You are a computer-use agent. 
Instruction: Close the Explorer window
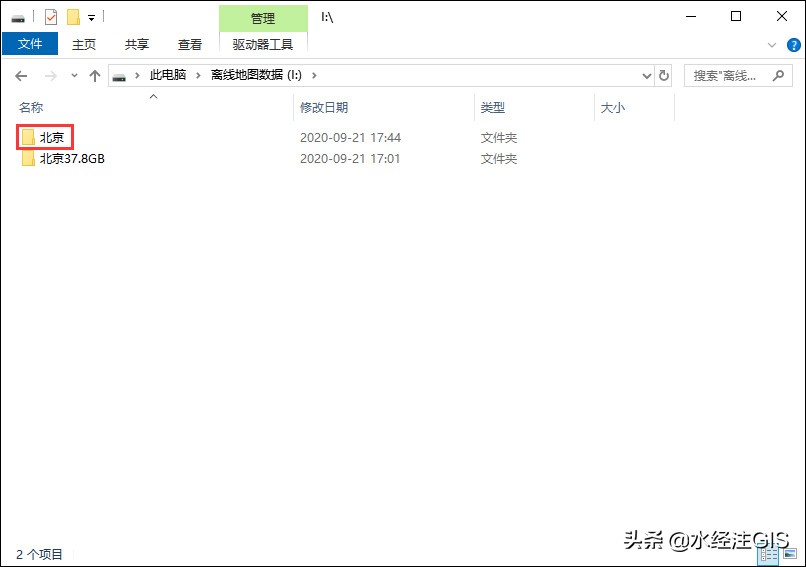click(782, 16)
